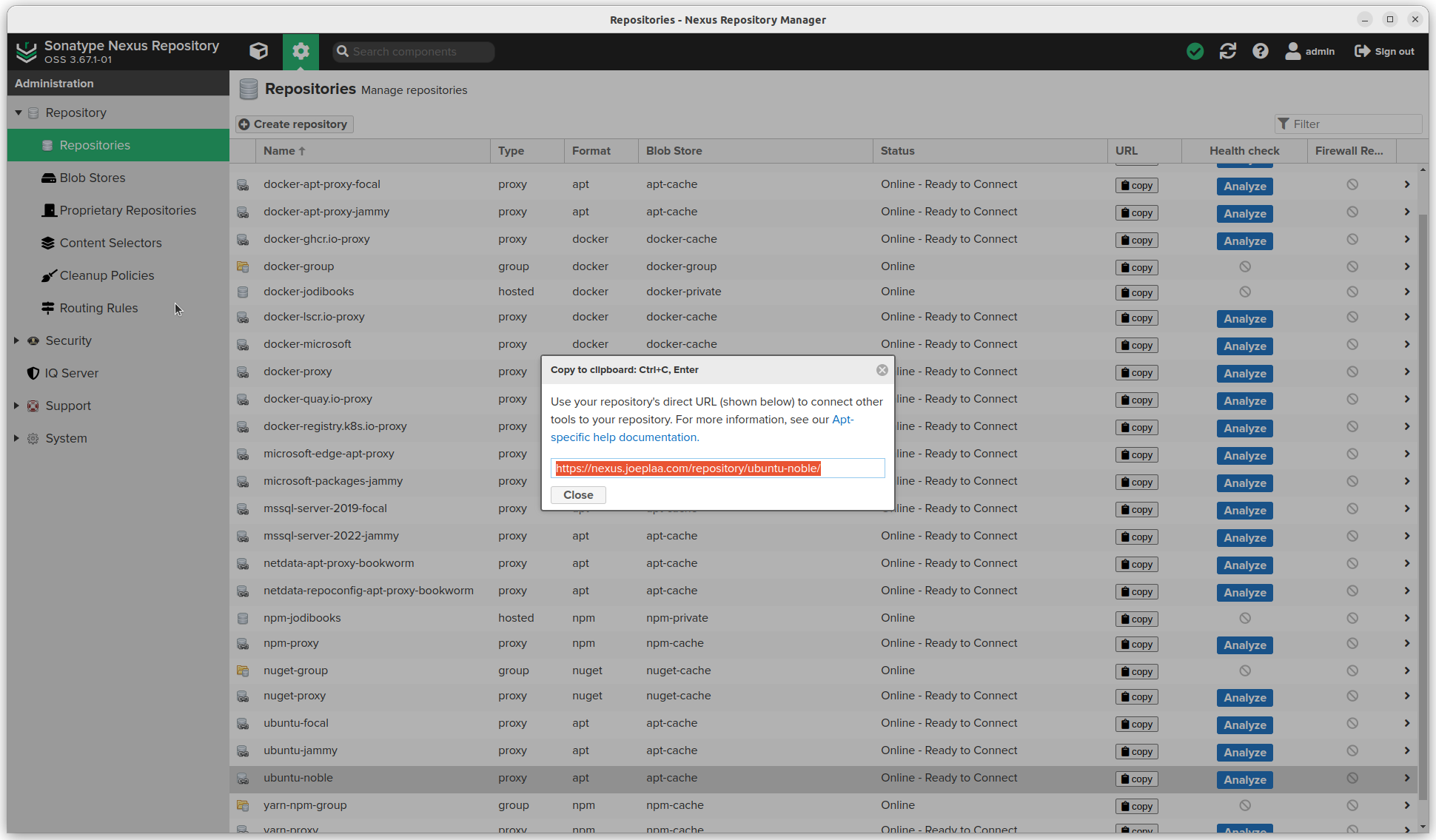Open details chevron for ubuntu-noble row

click(1406, 778)
